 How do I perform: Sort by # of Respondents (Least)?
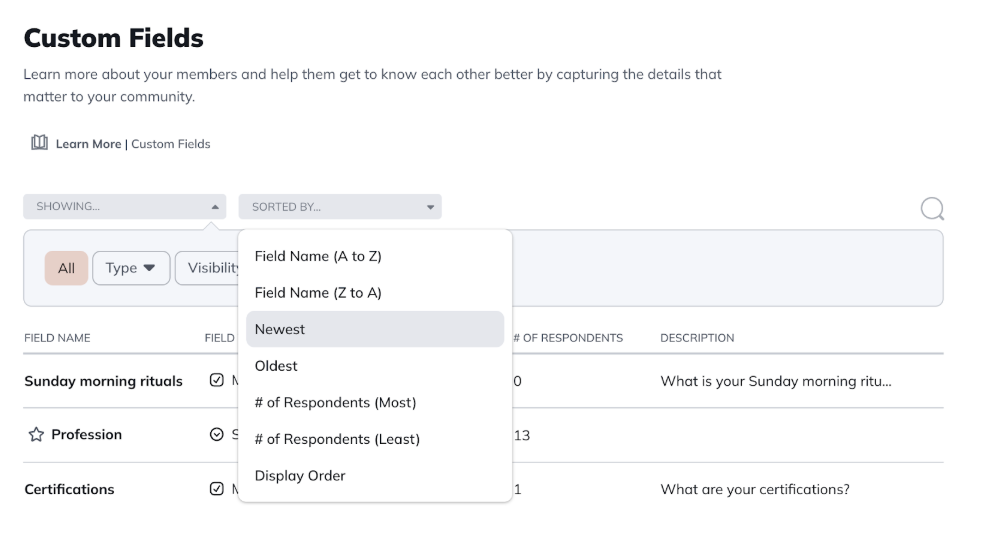(337, 439)
